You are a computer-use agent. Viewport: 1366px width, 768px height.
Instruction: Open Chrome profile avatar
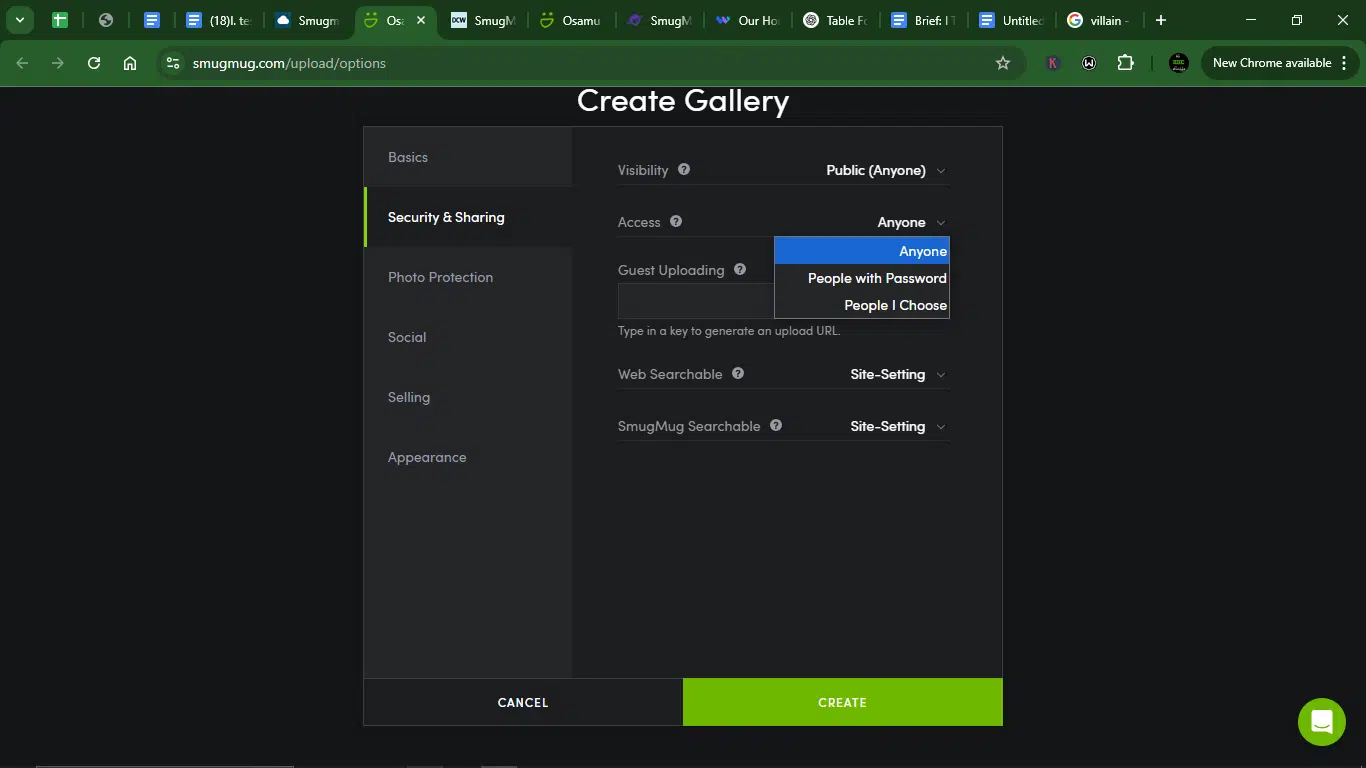click(x=1179, y=63)
